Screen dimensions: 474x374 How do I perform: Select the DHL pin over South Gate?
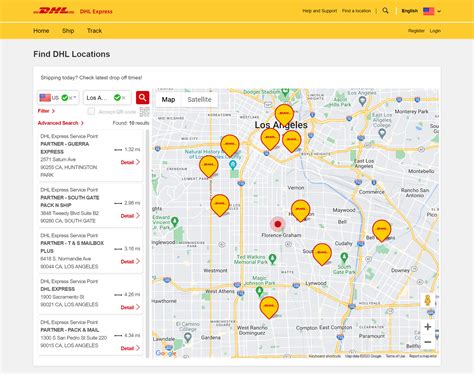(322, 254)
